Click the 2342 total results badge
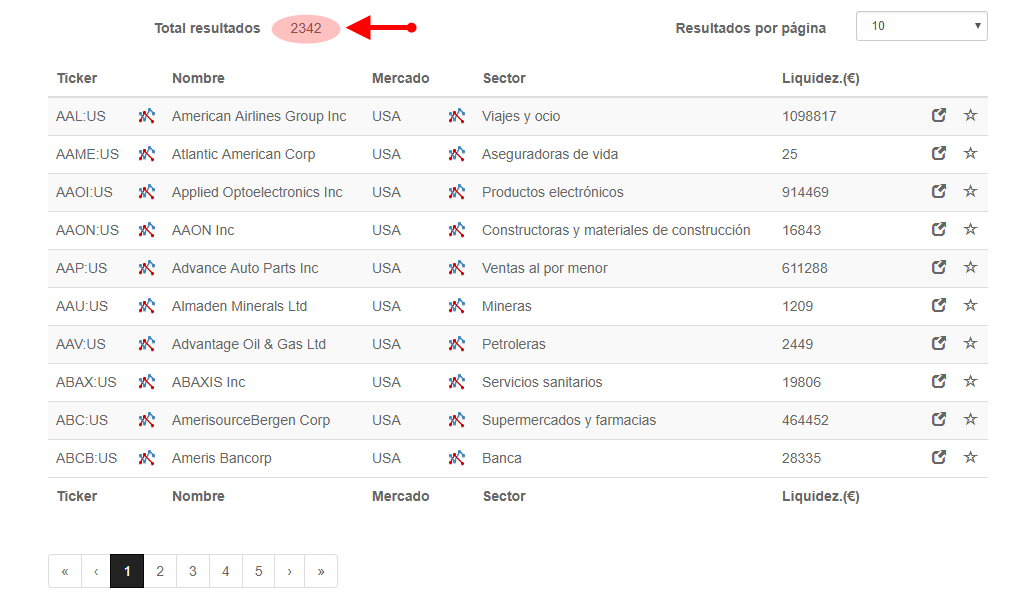Screen dimensions: 1027x597 pyautogui.click(x=306, y=28)
